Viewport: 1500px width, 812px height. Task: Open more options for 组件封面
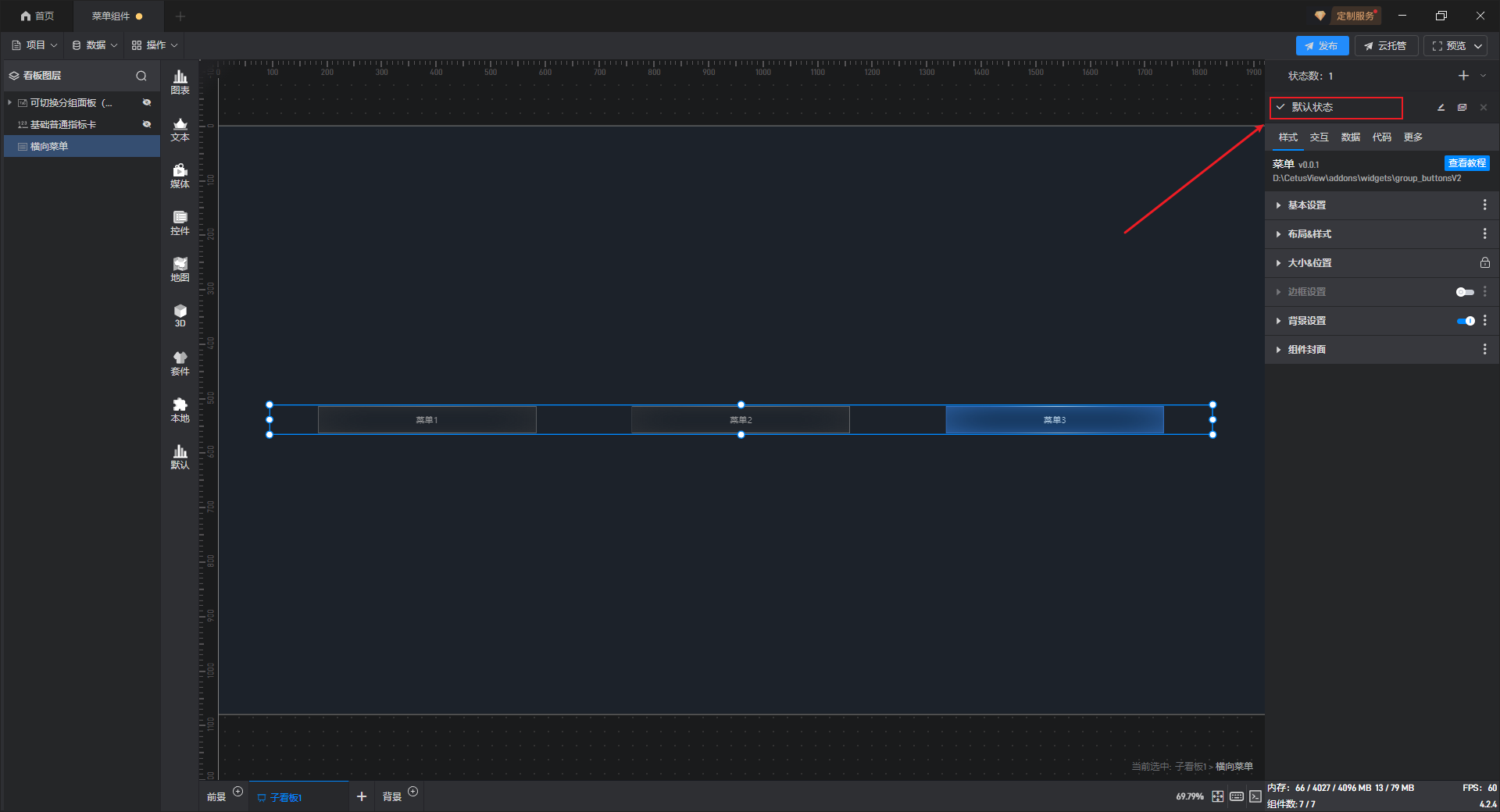(1485, 350)
